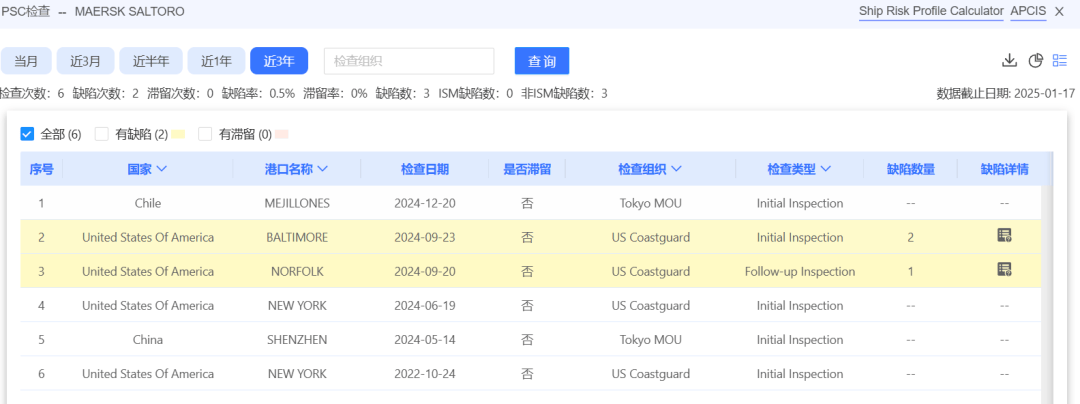The height and width of the screenshot is (404, 1080).
Task: Click the 序号 column header
Action: (x=41, y=169)
